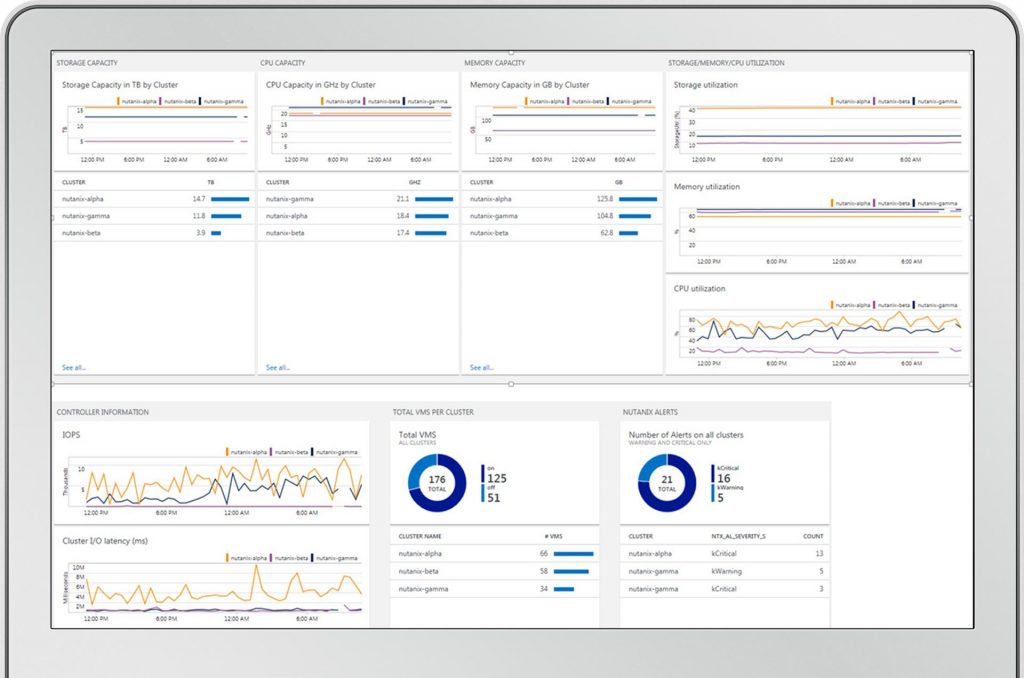Choose nutanix-beta row showing 62.8 GB

tap(562, 233)
